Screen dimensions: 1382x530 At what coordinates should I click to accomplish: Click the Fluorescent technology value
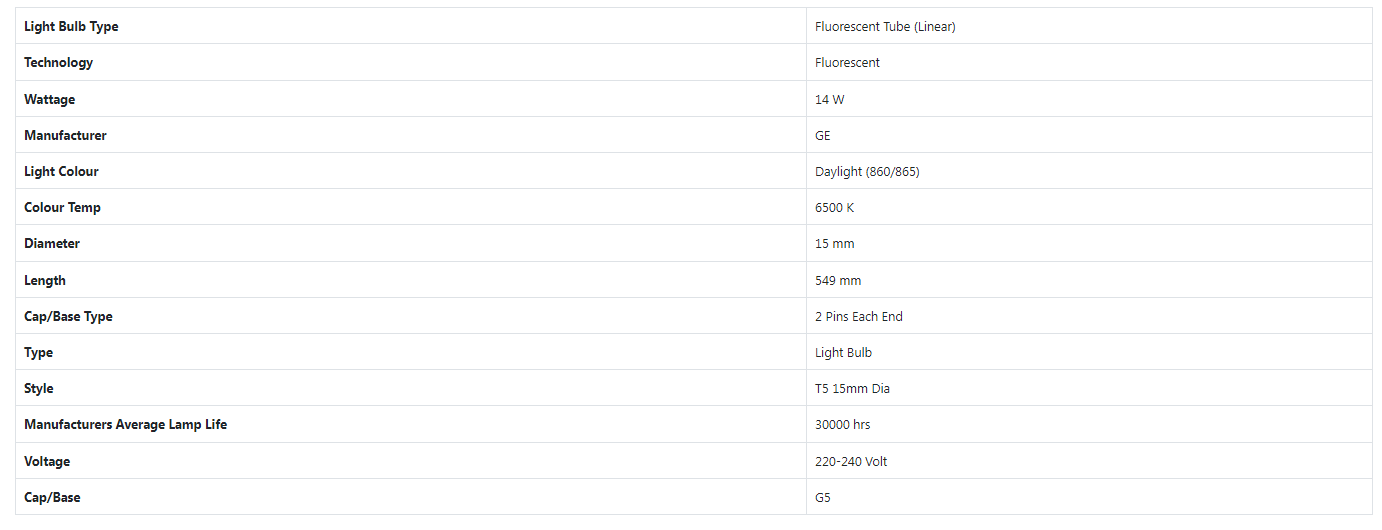pyautogui.click(x=848, y=63)
